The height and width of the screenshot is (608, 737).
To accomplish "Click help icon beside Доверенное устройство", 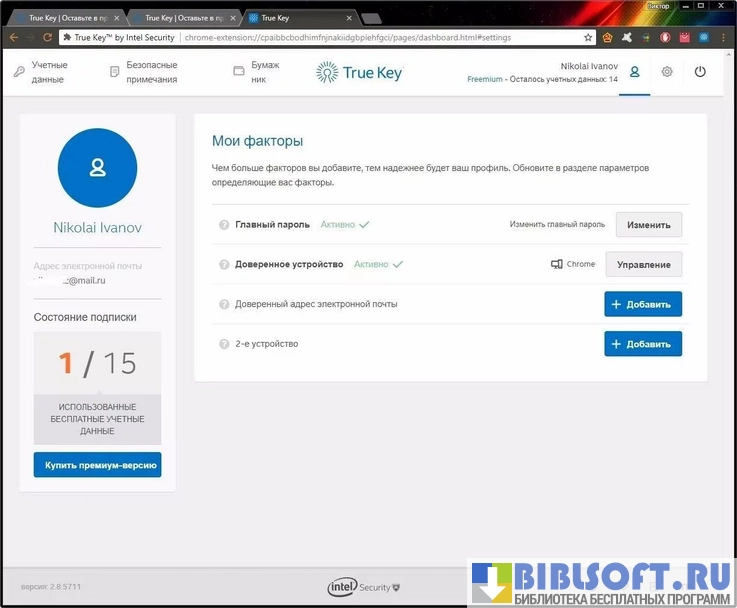I will click(224, 264).
